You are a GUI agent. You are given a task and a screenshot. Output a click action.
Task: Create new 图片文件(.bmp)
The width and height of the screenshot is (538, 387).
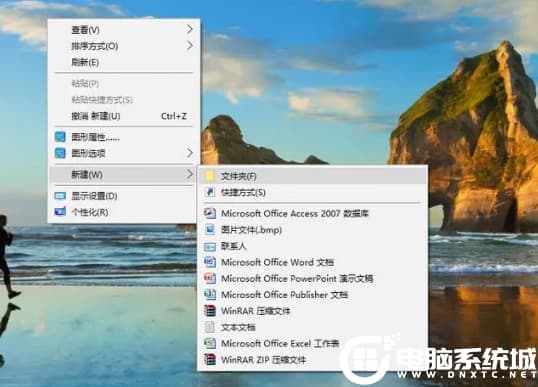(x=313, y=230)
